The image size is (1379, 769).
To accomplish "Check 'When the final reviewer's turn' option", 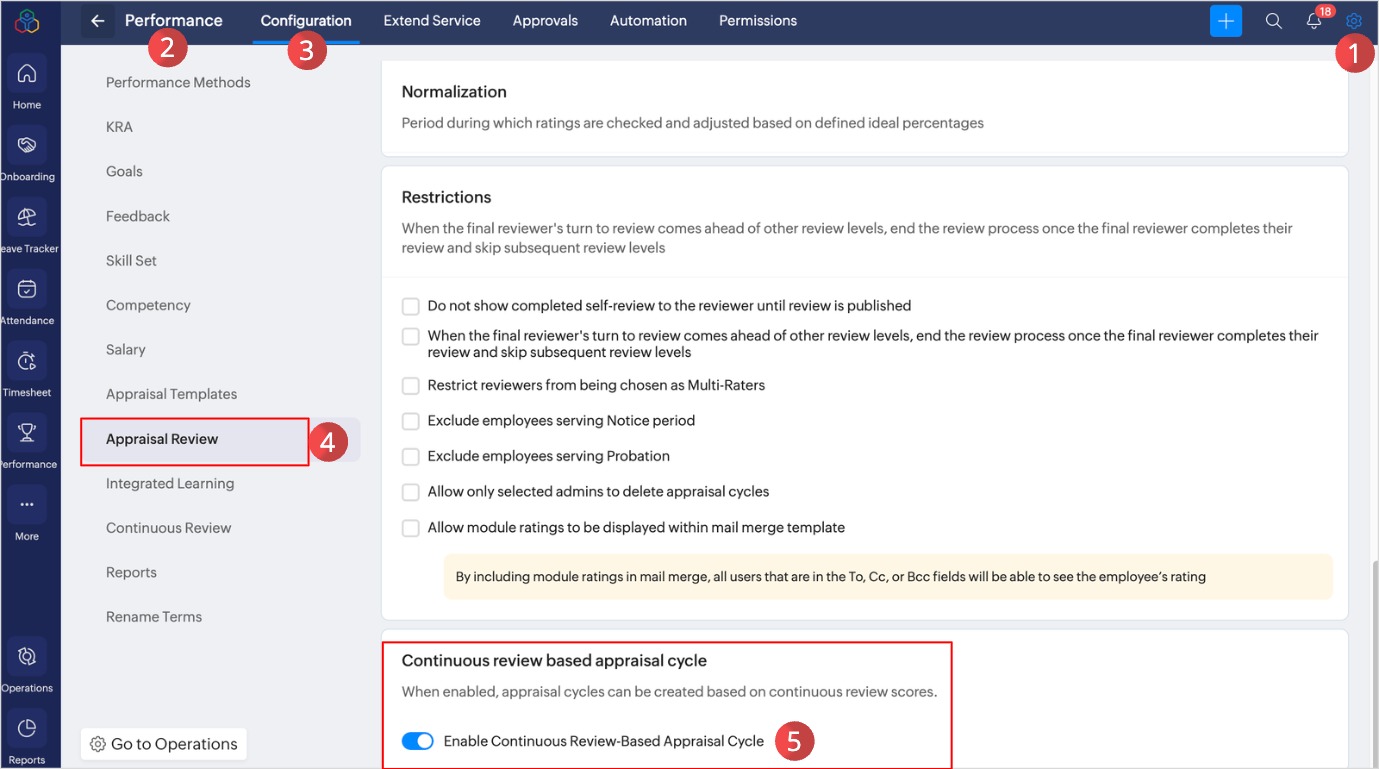I will click(410, 336).
